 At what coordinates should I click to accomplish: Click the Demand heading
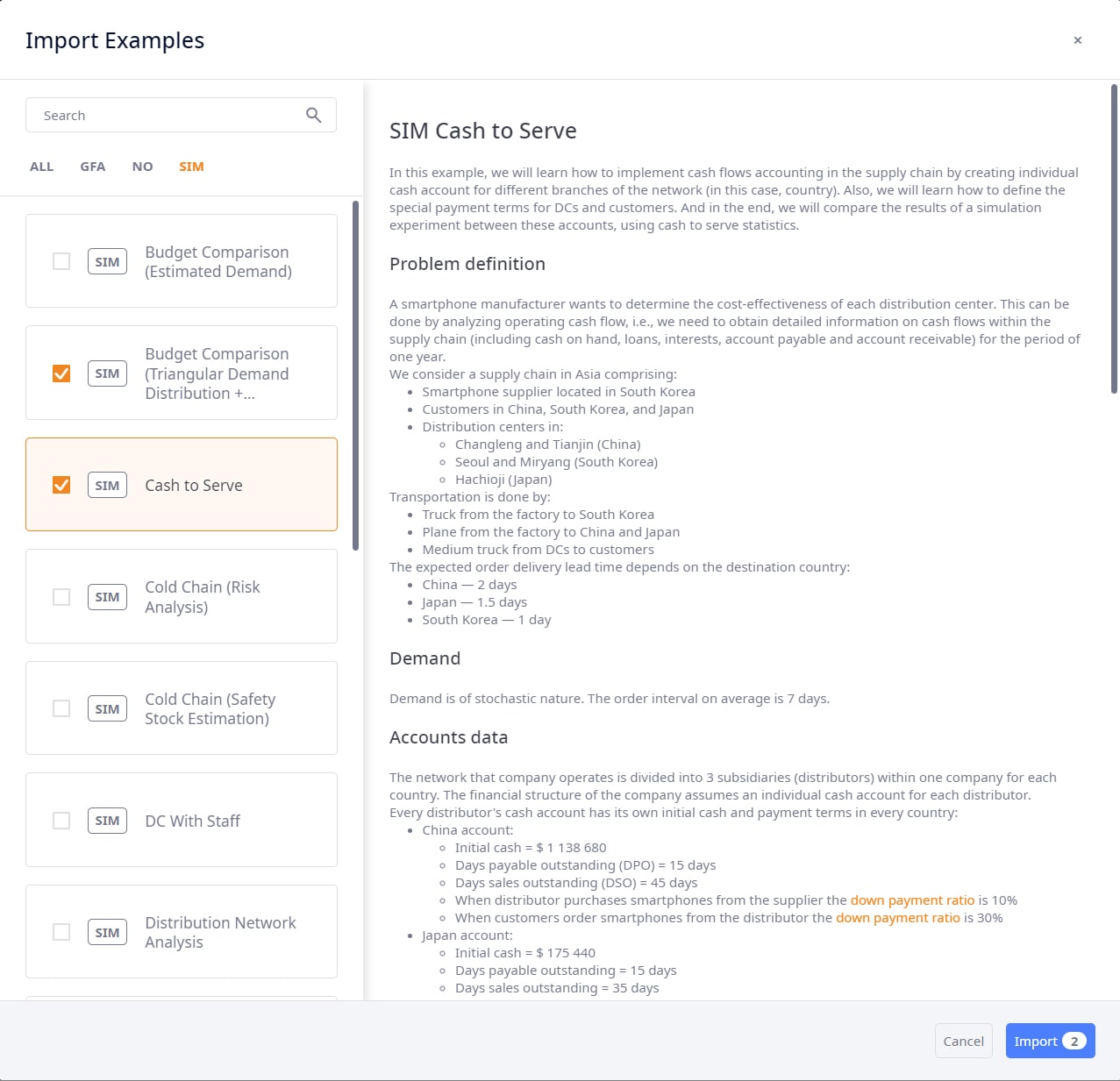(x=424, y=658)
